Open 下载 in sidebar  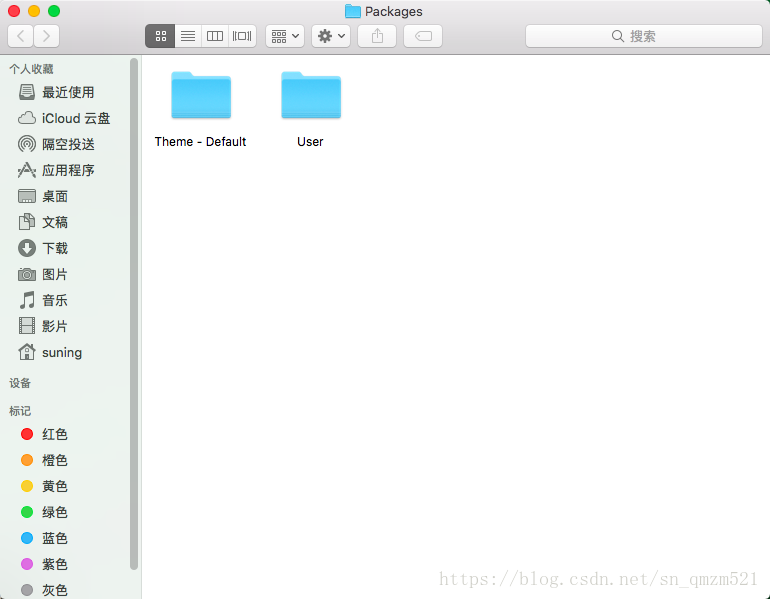click(x=43, y=248)
